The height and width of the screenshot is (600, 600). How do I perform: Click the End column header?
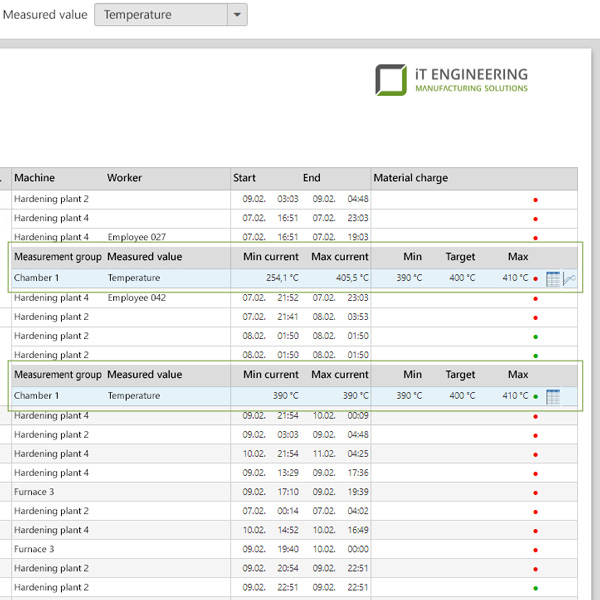pos(312,178)
